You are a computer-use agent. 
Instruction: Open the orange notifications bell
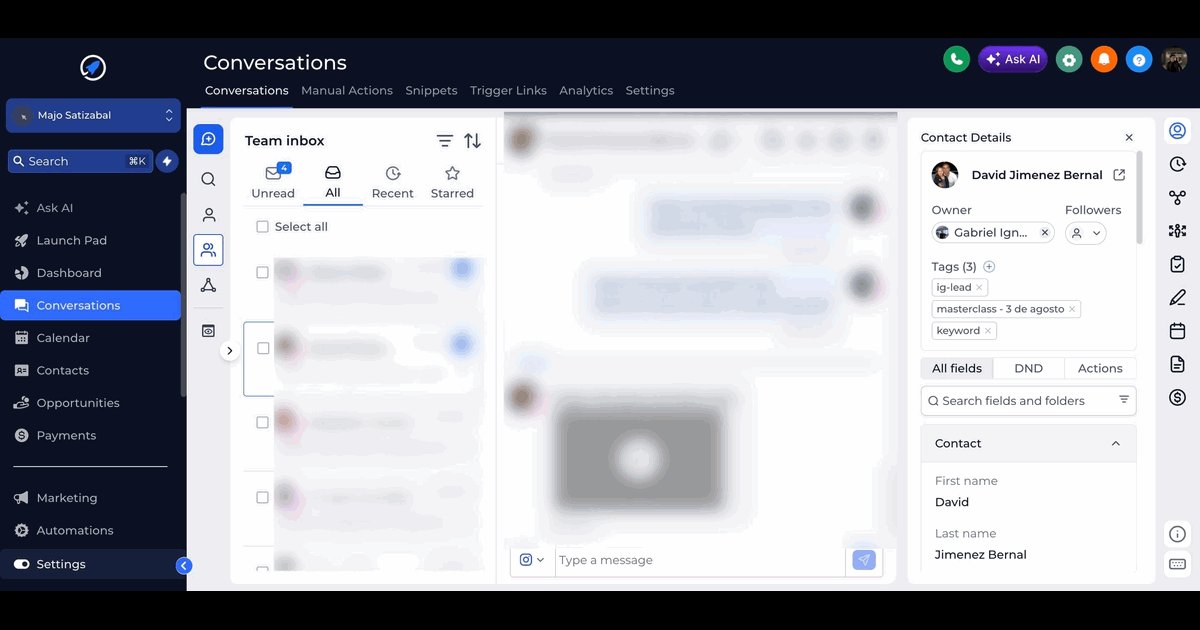(1104, 59)
